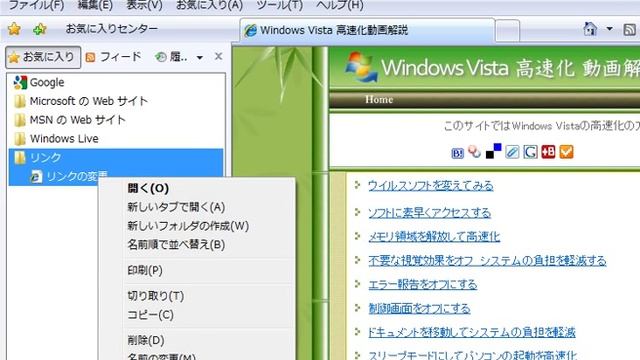Open the Home button dropdown arrow
This screenshot has width=640, height=360.
[609, 29]
